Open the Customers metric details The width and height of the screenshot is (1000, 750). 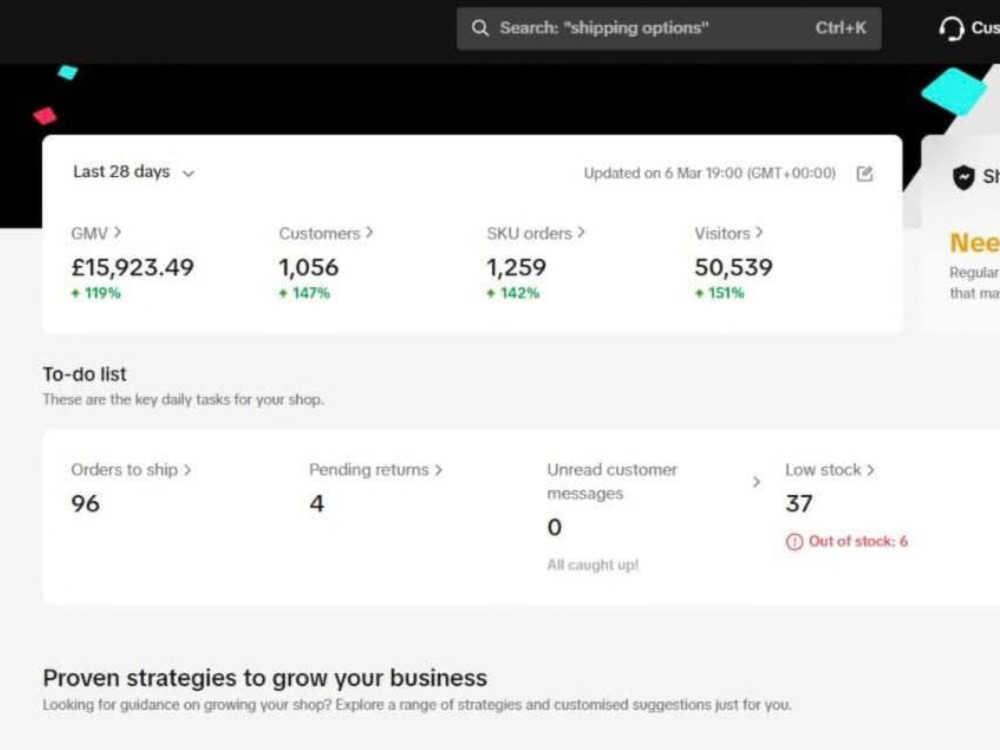pos(326,233)
